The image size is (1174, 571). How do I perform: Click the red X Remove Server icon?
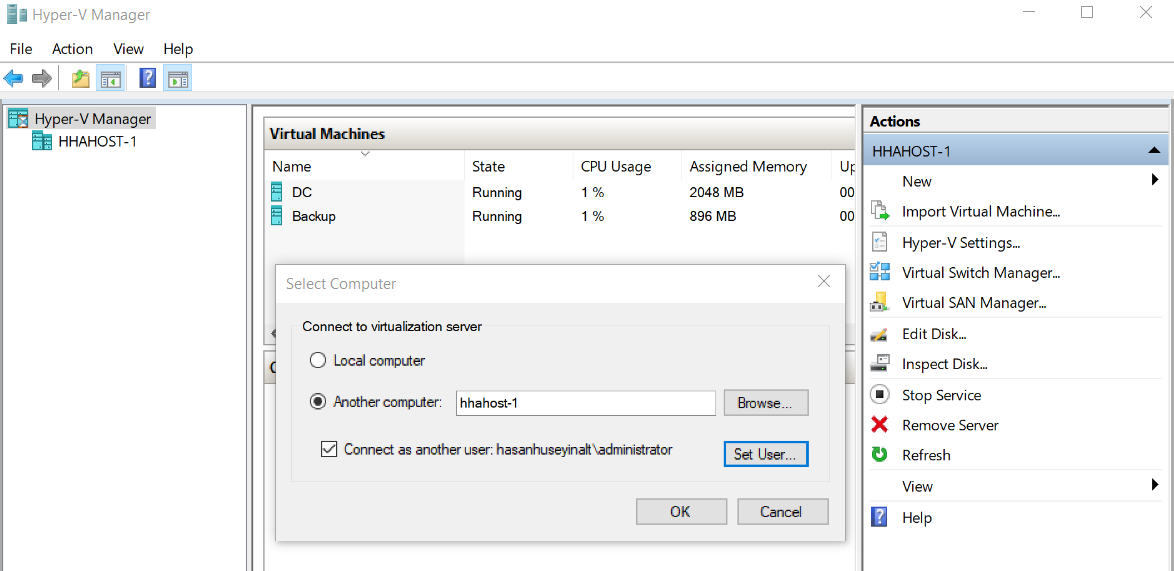pyautogui.click(x=880, y=425)
